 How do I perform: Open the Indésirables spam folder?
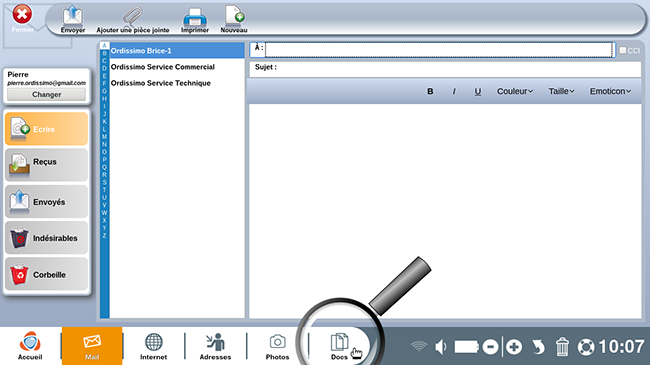[x=46, y=238]
